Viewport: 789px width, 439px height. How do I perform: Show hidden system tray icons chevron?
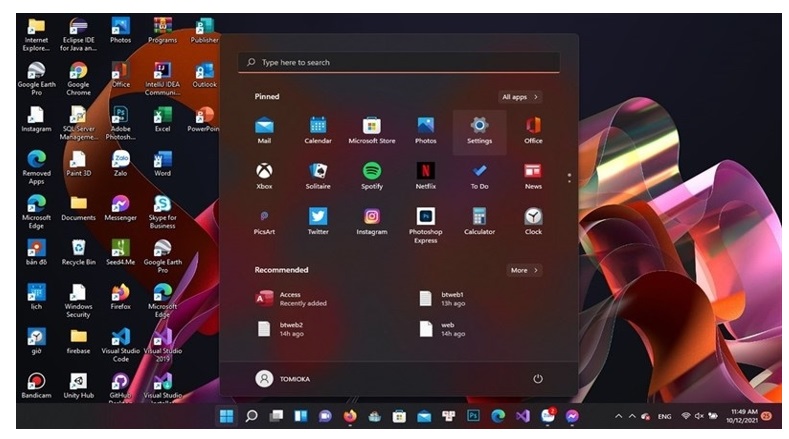(618, 415)
